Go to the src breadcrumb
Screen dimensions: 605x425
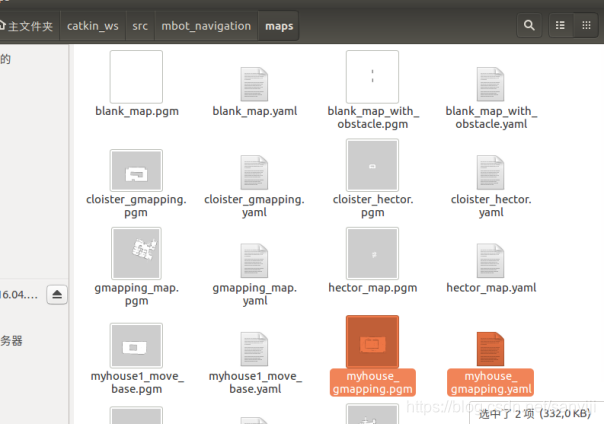pos(140,26)
